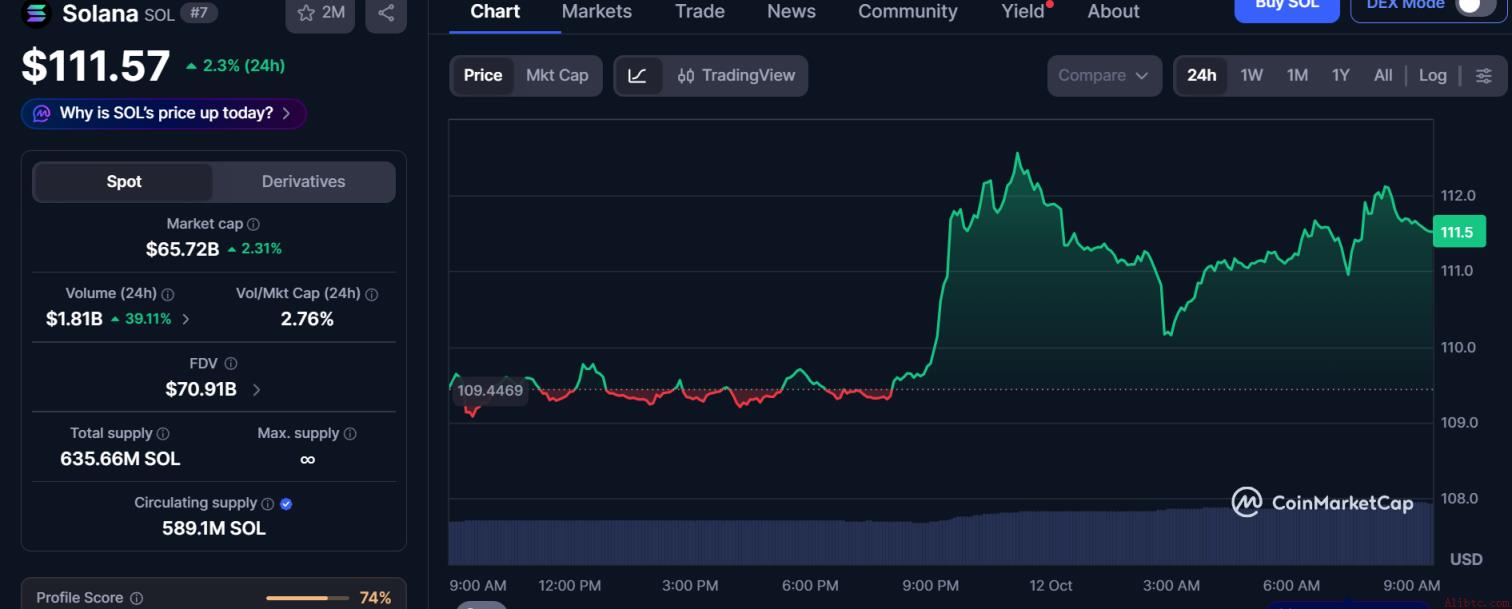
Task: Open the Yield tab
Action: [x=1023, y=12]
